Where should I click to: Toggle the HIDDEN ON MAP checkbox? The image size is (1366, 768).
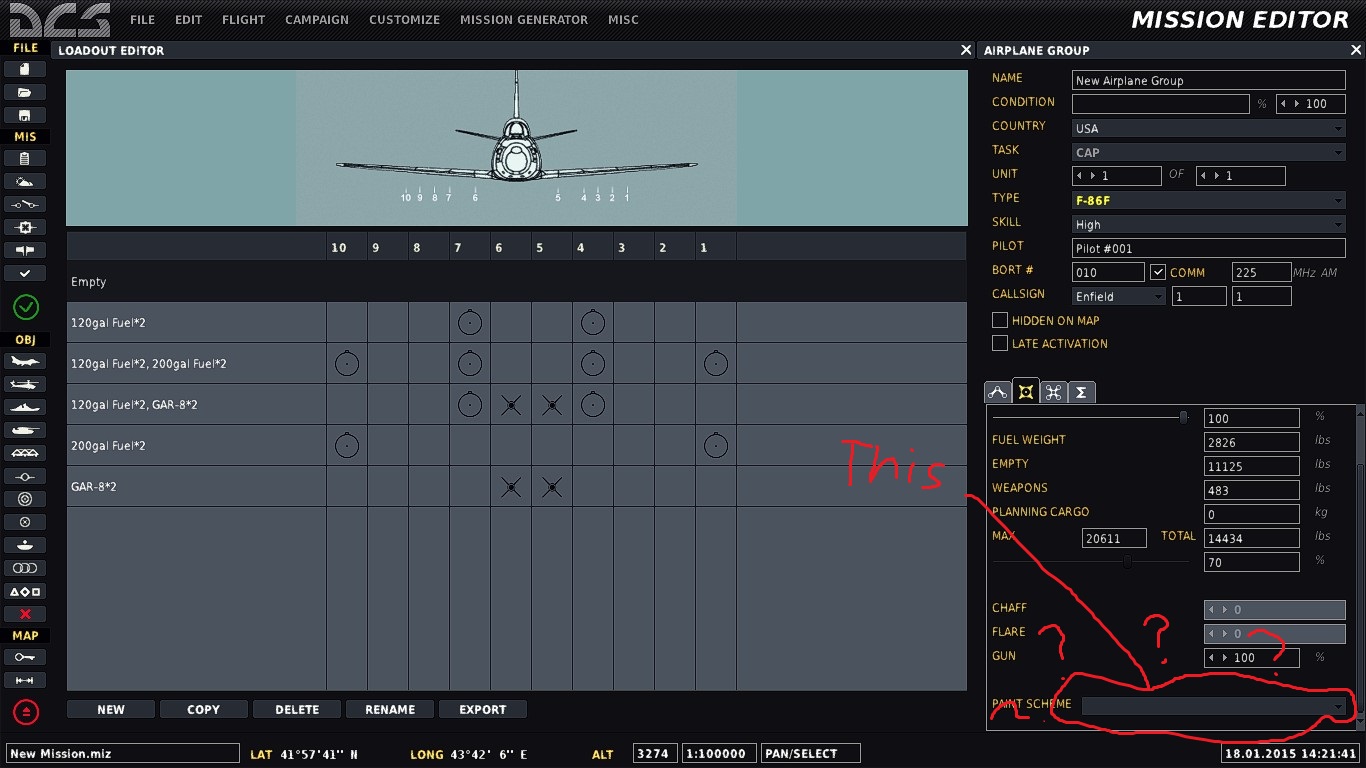coord(999,320)
